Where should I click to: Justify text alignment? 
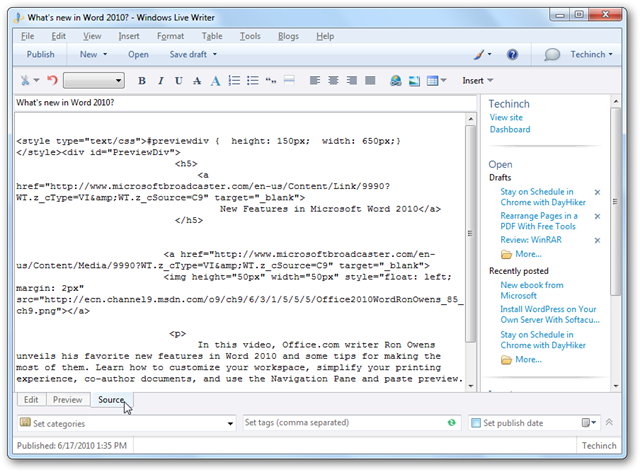(370, 80)
